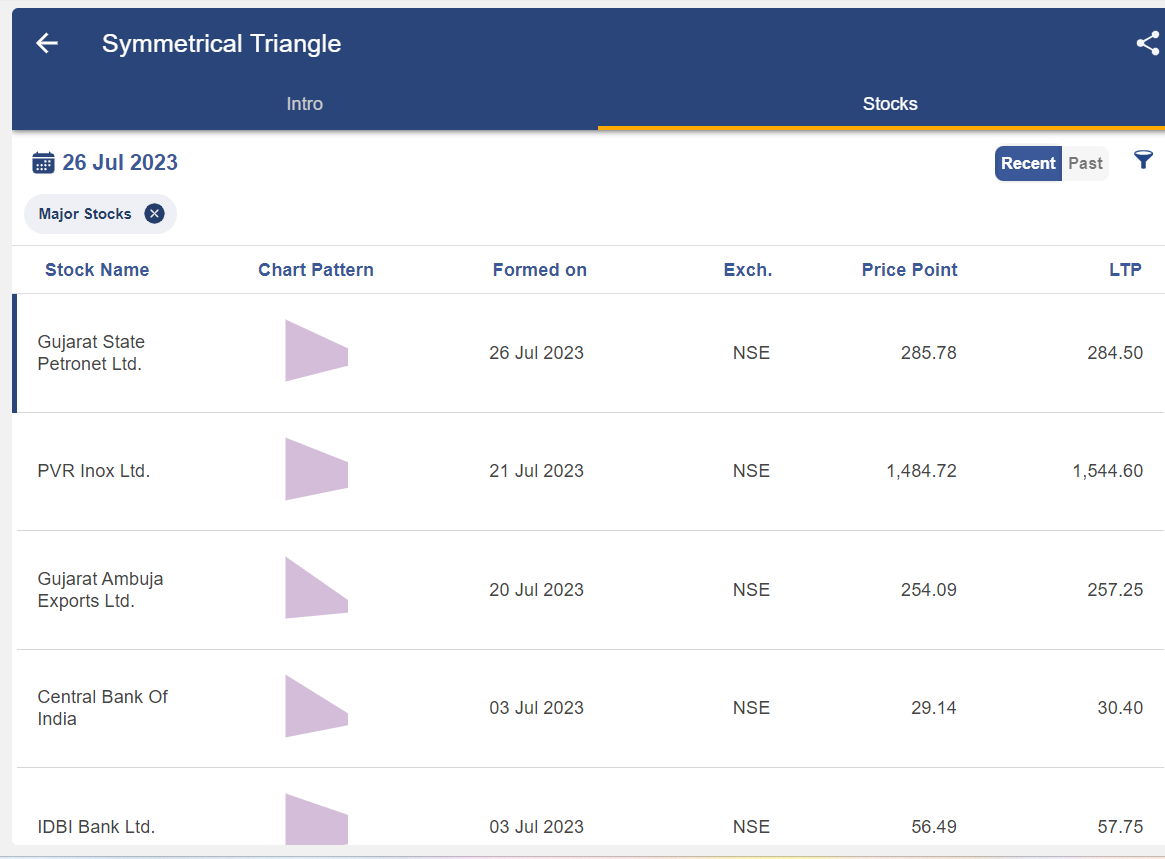Remove the Major Stocks filter chip
The width and height of the screenshot is (1165, 859).
pyautogui.click(x=154, y=214)
